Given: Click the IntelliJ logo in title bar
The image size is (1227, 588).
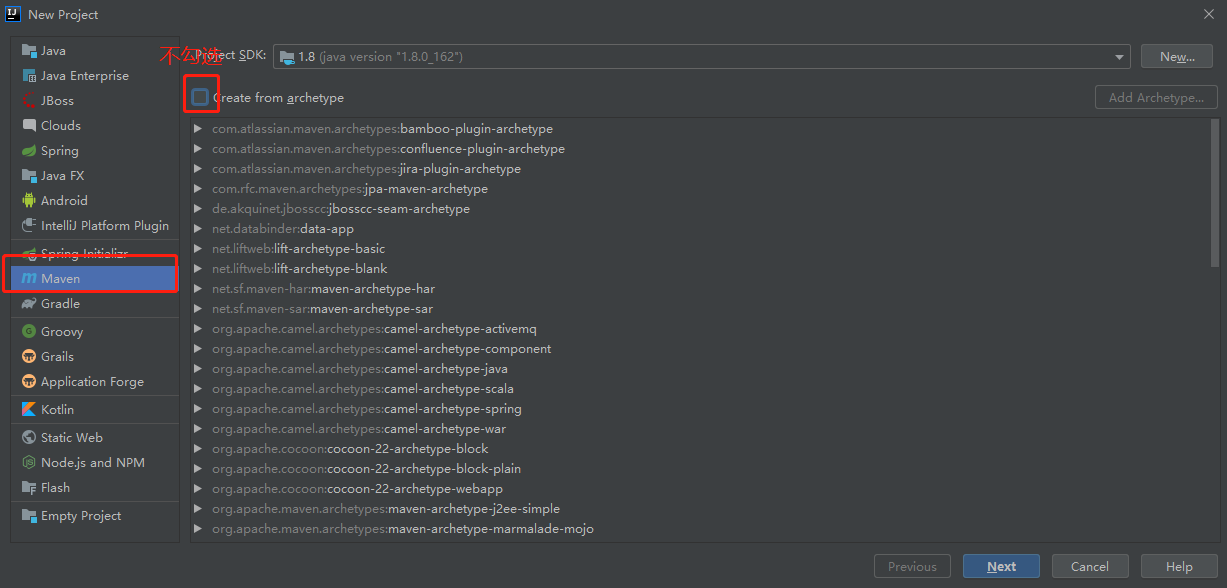Looking at the screenshot, I should tap(14, 14).
